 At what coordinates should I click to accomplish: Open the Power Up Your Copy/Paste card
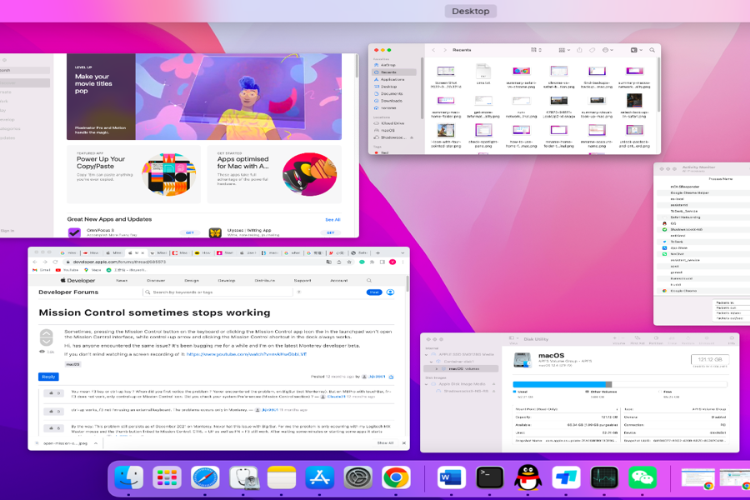(134, 174)
